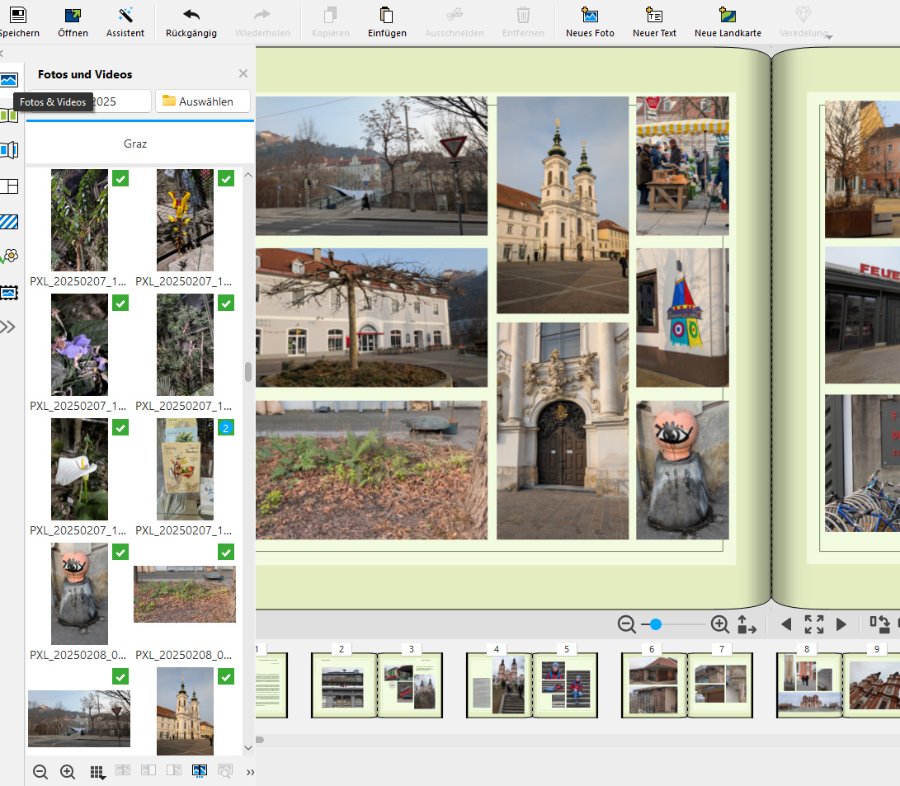Image resolution: width=900 pixels, height=786 pixels.
Task: Open the cliparts flower sidebar icon
Action: click(x=9, y=256)
